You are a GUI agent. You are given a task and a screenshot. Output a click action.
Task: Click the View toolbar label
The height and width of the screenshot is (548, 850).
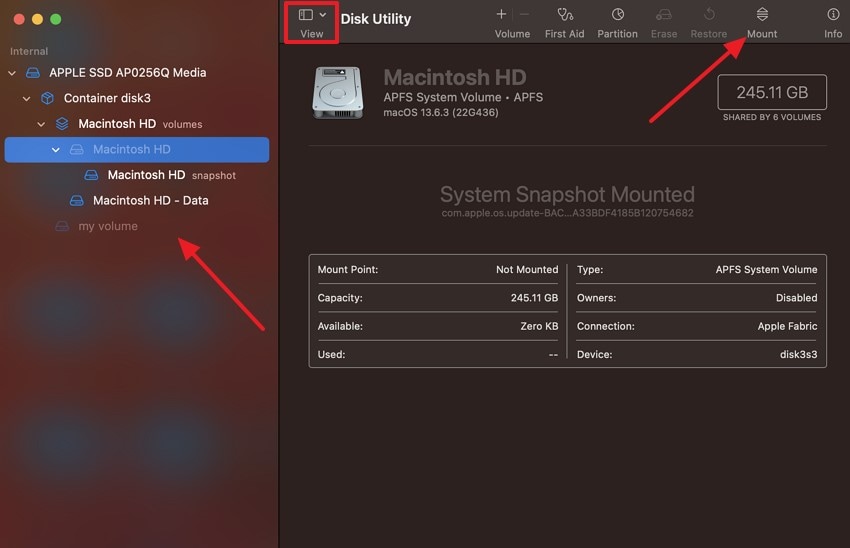(x=312, y=34)
